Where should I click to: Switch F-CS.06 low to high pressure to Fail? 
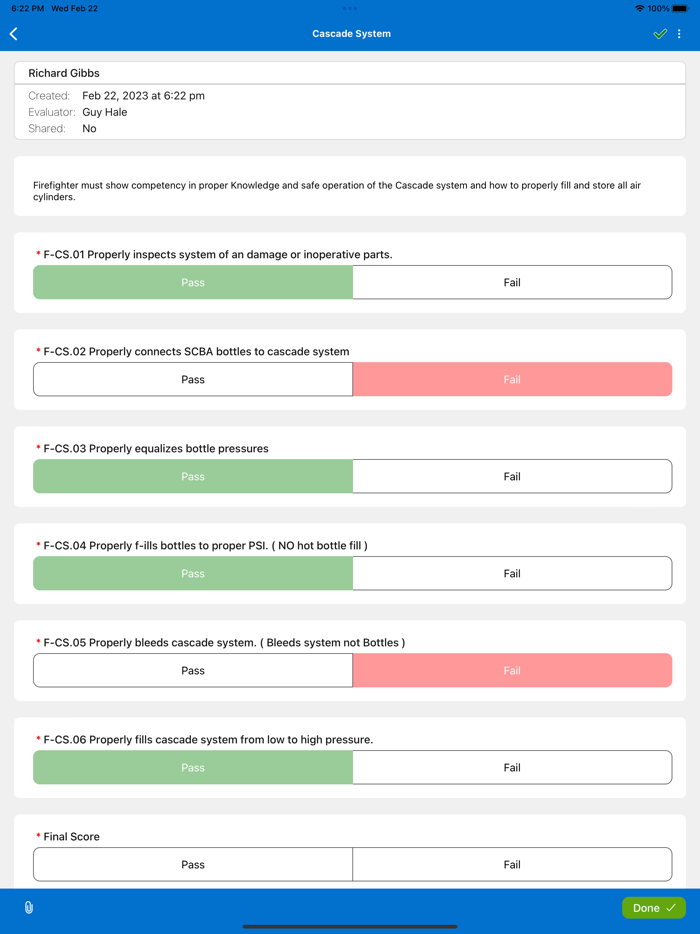pos(512,767)
